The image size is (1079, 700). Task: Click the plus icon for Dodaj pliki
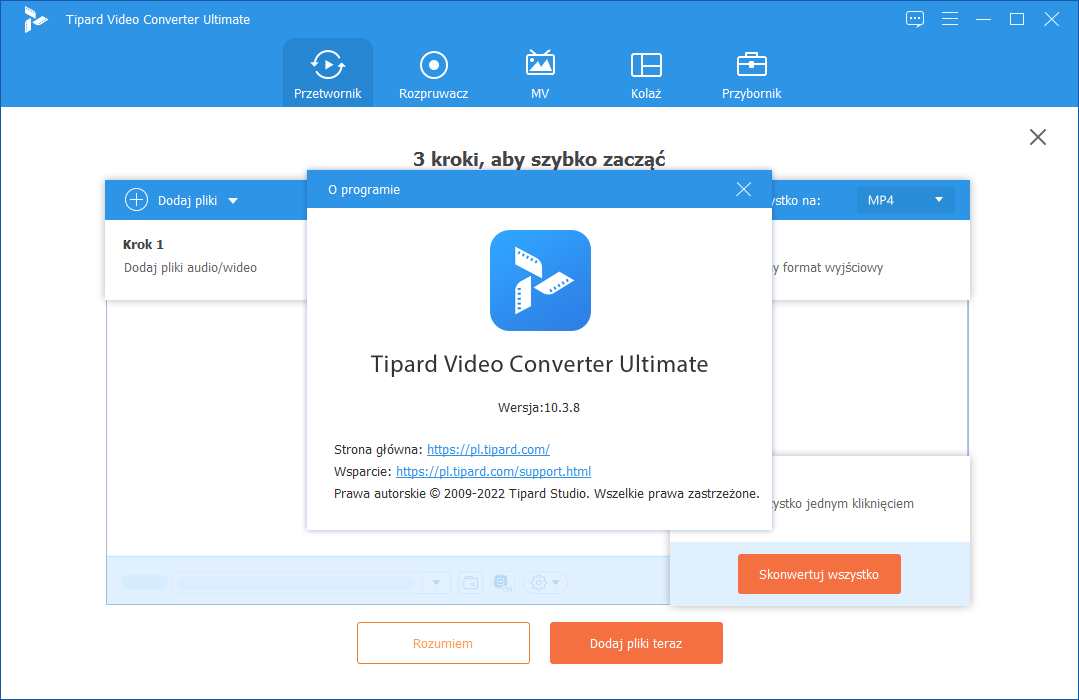tap(136, 200)
